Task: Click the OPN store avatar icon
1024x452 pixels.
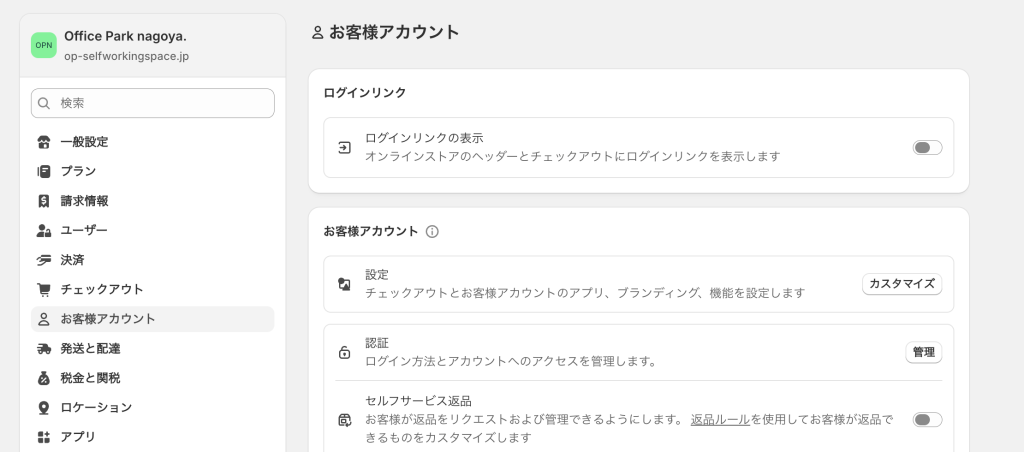Action: tap(44, 45)
